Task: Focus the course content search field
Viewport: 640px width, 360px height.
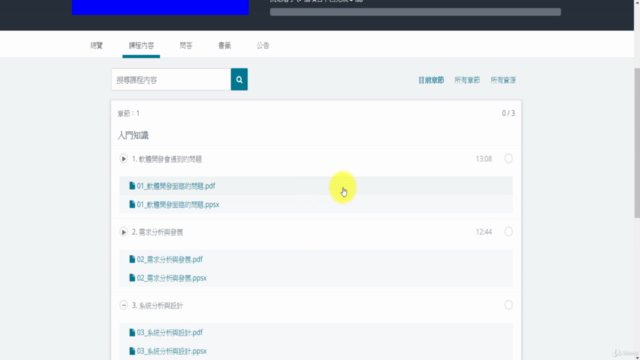Action: [171, 80]
